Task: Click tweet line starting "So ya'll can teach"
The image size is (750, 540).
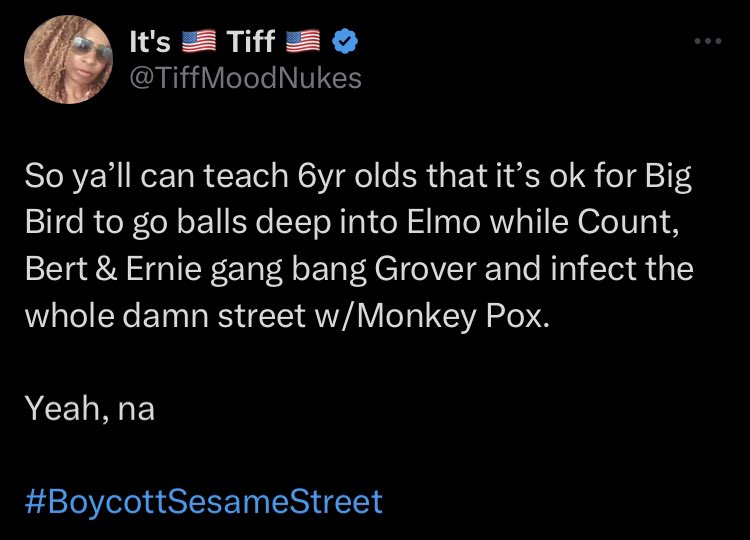Action: click(358, 176)
